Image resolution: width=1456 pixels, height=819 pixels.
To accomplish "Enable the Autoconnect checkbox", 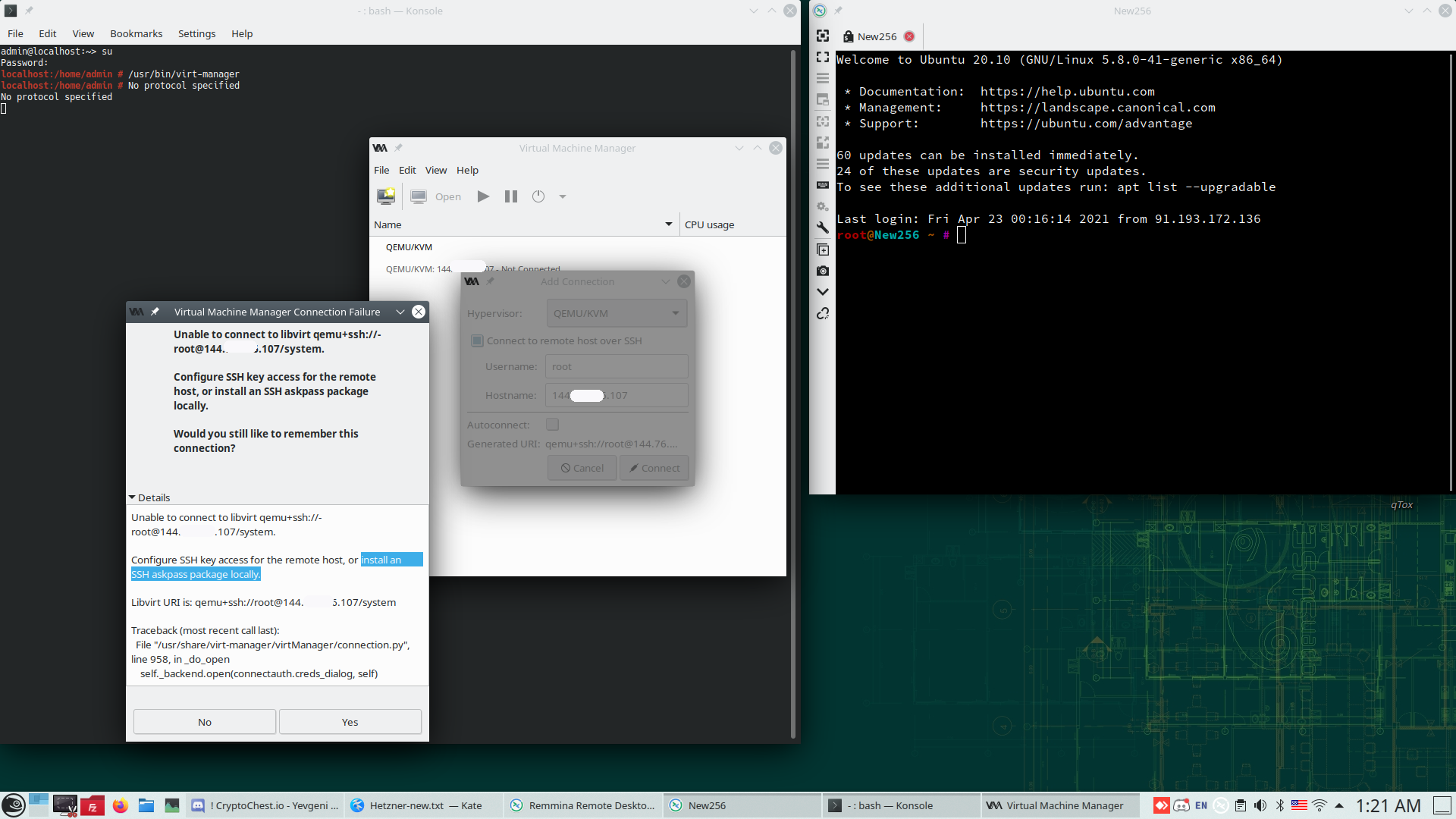I will pyautogui.click(x=552, y=425).
